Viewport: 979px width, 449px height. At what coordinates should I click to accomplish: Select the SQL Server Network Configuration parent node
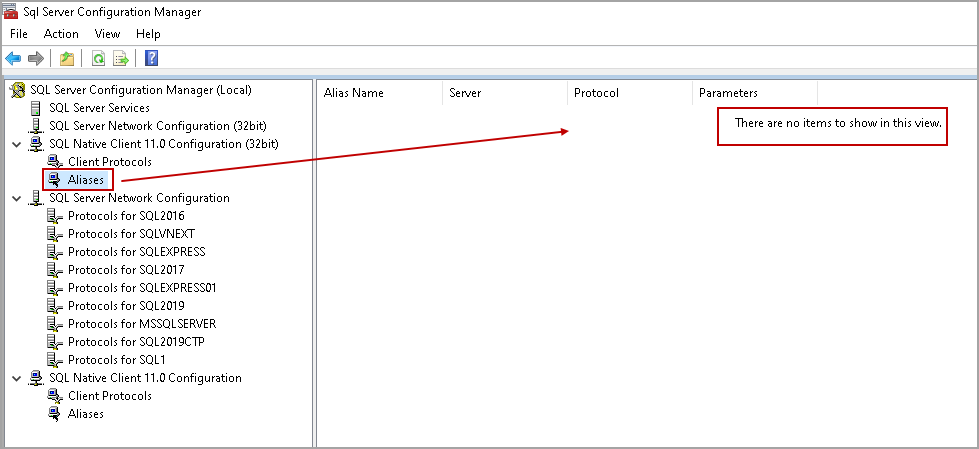pyautogui.click(x=139, y=198)
